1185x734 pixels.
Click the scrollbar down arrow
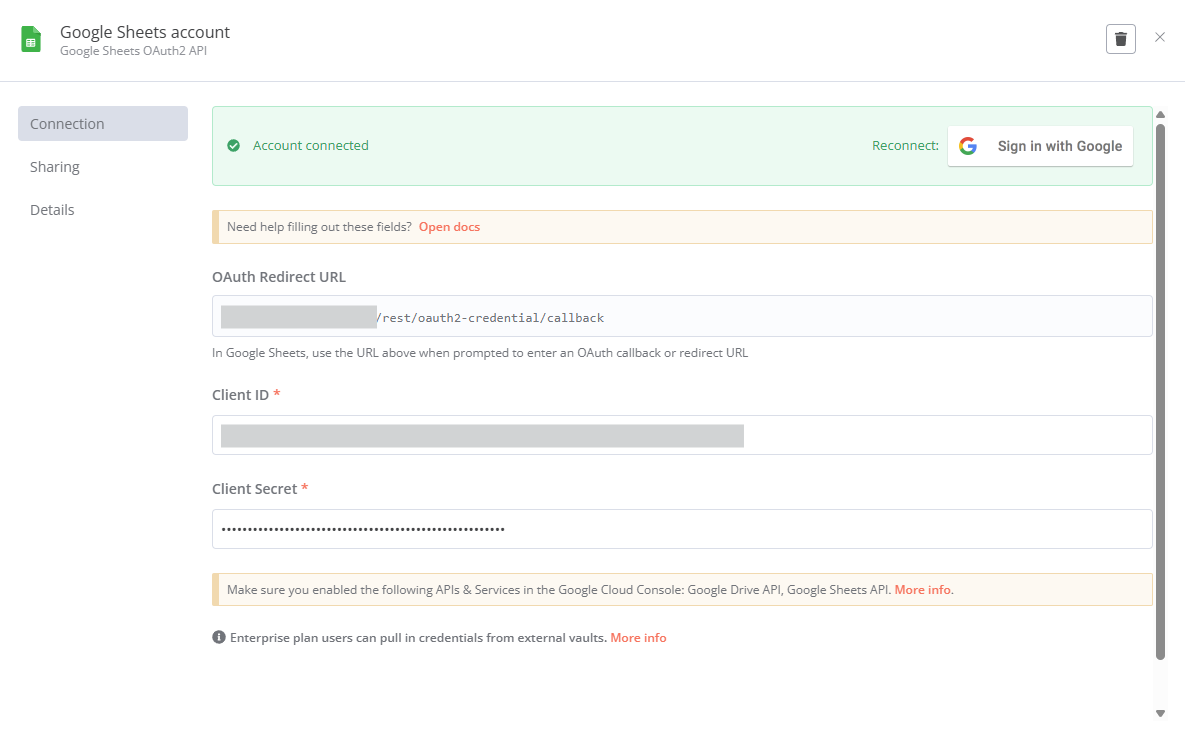click(1160, 714)
